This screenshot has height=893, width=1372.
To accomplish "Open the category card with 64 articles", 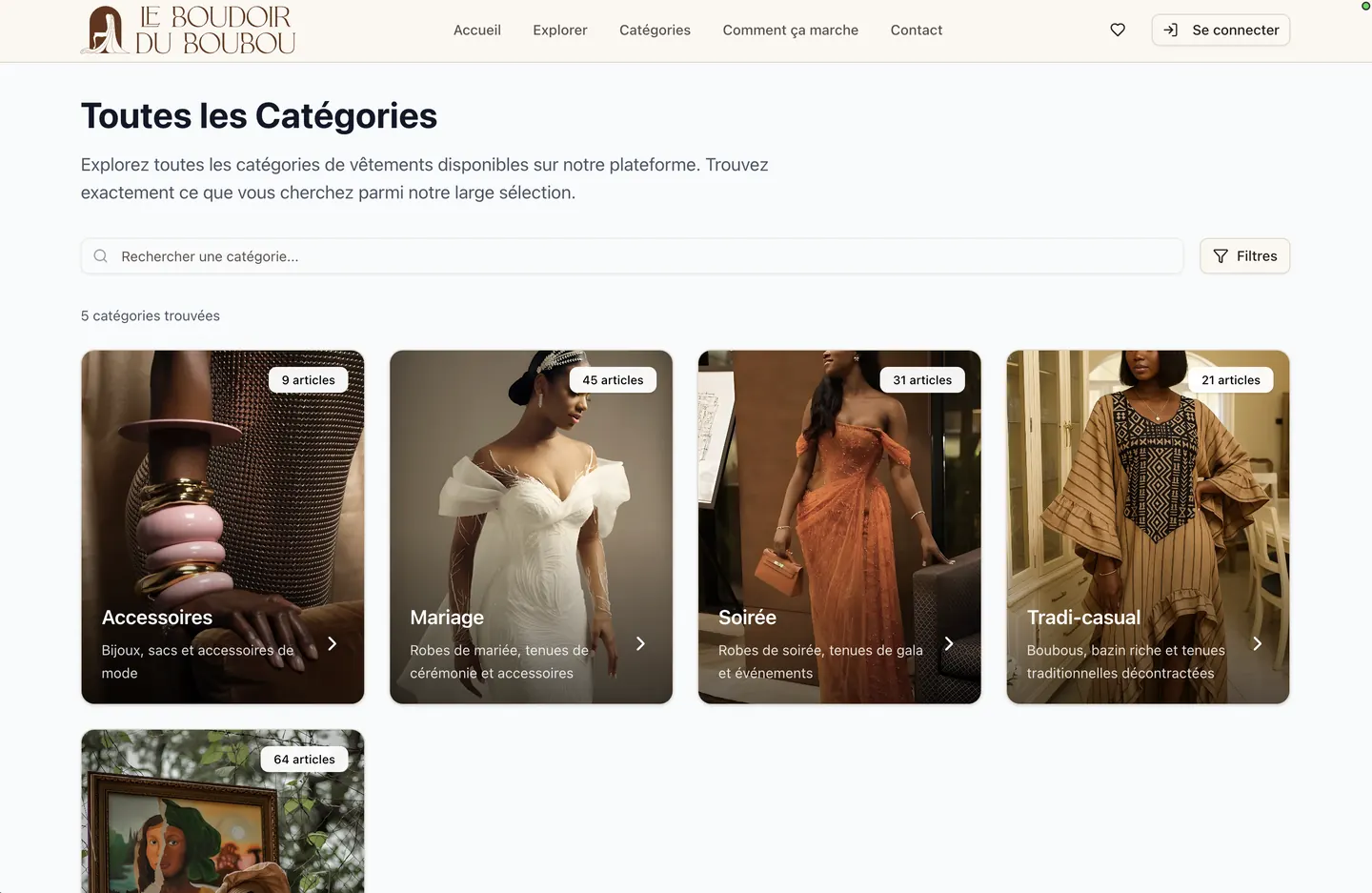I will (223, 811).
